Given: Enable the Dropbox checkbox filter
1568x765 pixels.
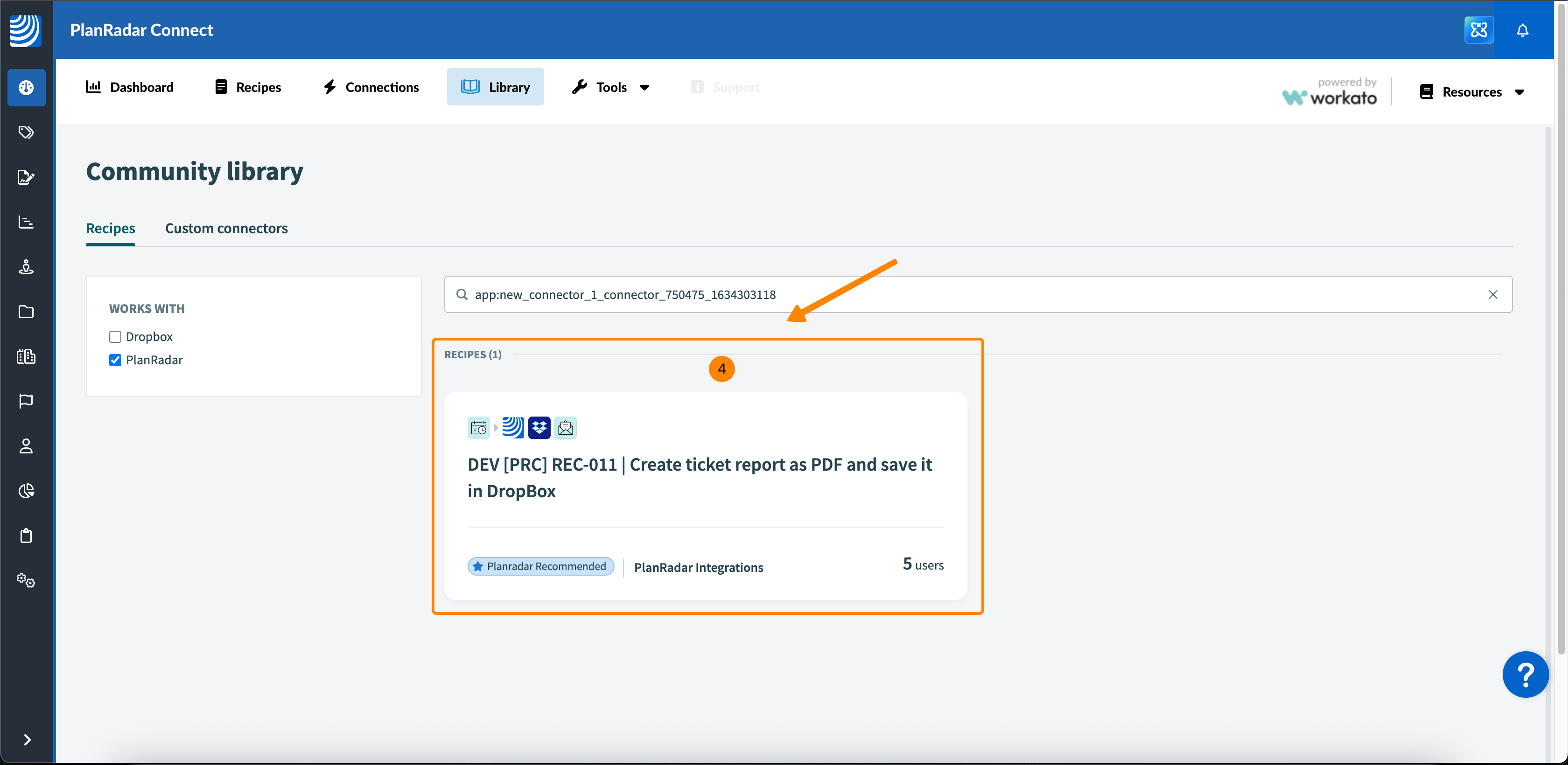Looking at the screenshot, I should point(115,336).
